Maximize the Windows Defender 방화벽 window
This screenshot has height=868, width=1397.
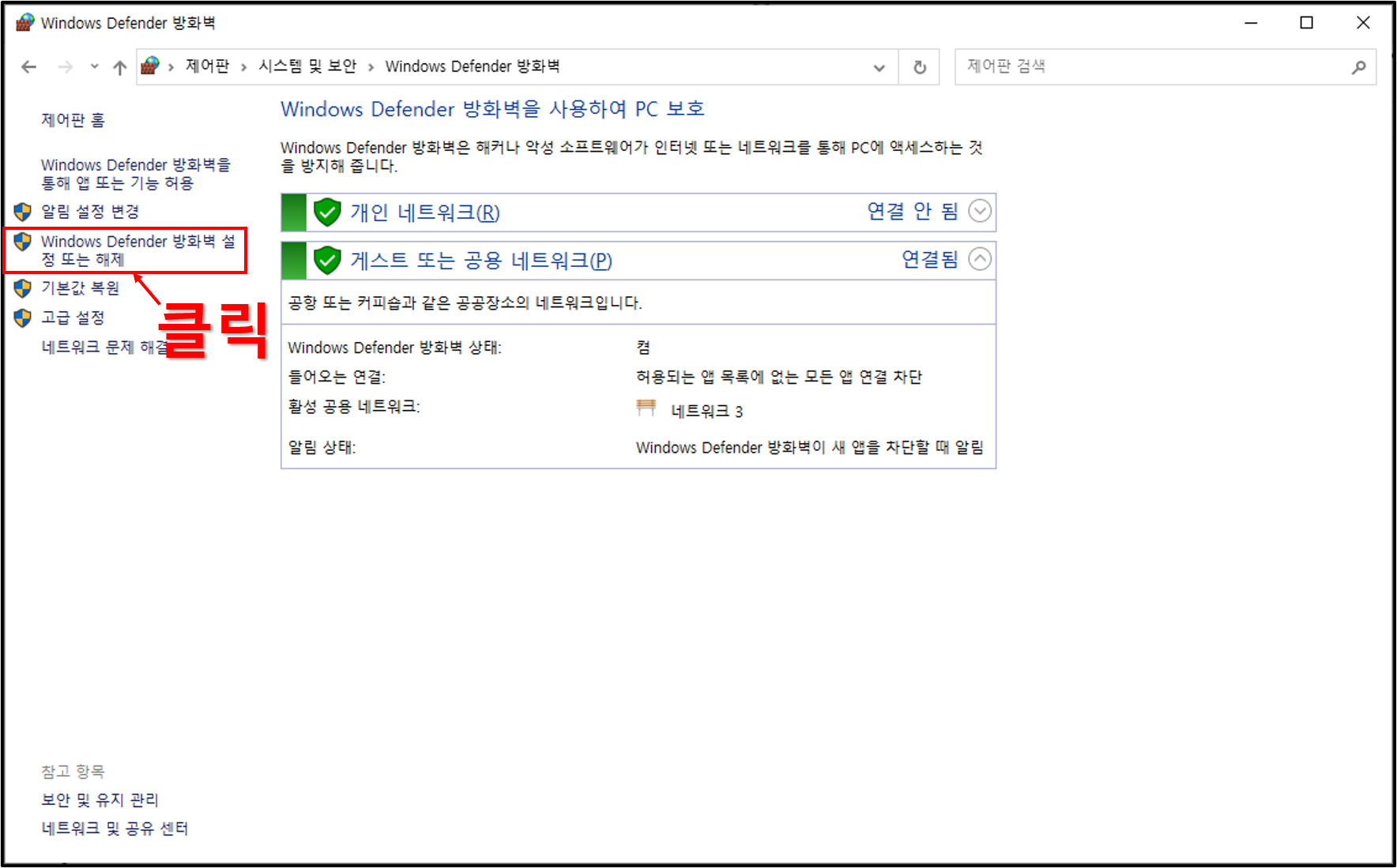pos(1307,23)
